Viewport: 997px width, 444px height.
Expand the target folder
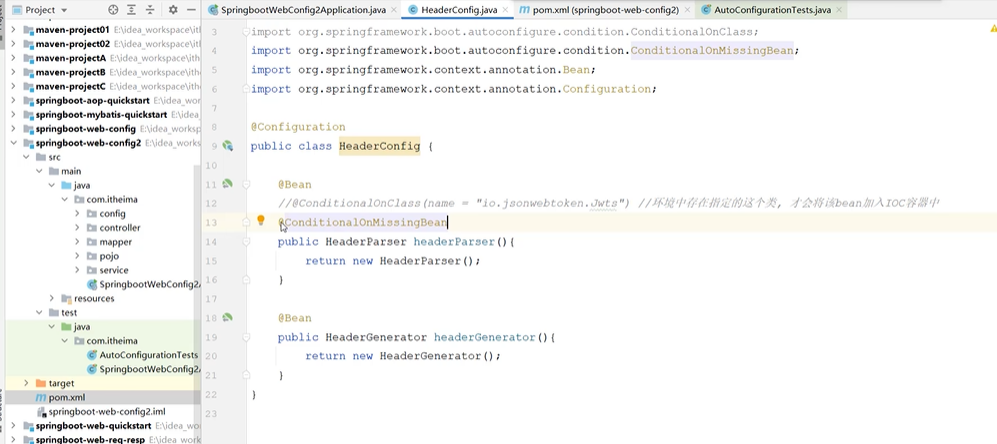26,383
